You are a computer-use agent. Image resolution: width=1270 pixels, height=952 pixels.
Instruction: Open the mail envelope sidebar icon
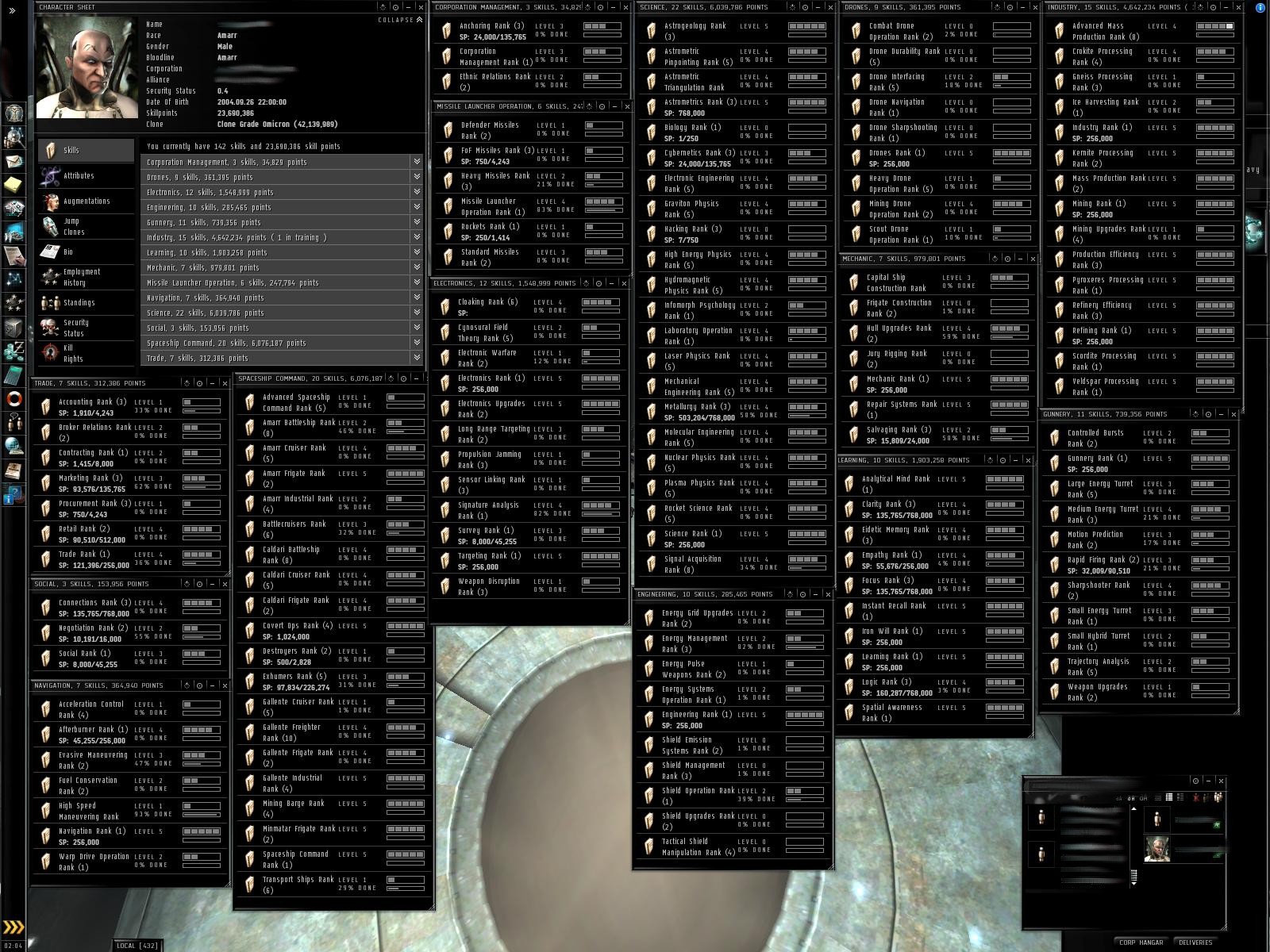click(14, 161)
